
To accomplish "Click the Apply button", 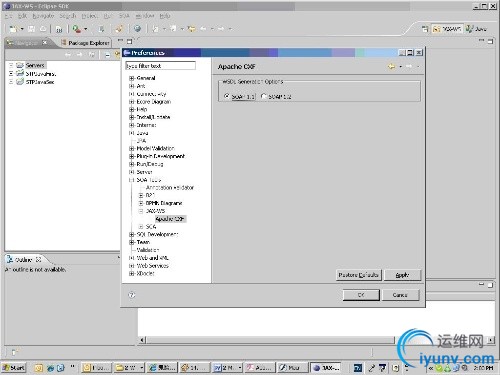I will point(402,275).
